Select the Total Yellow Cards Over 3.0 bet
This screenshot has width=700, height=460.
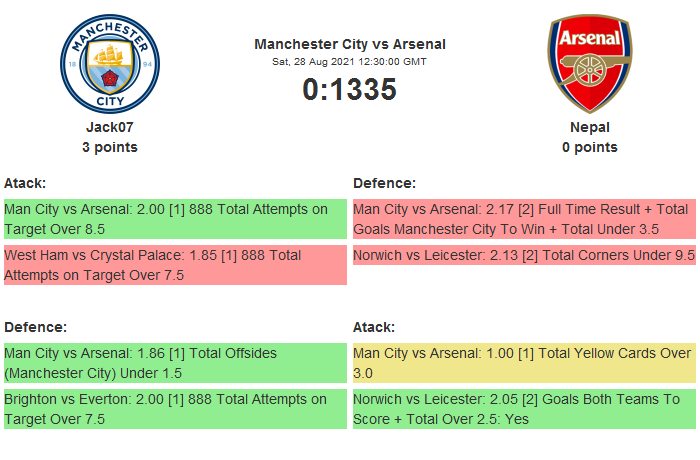point(524,362)
